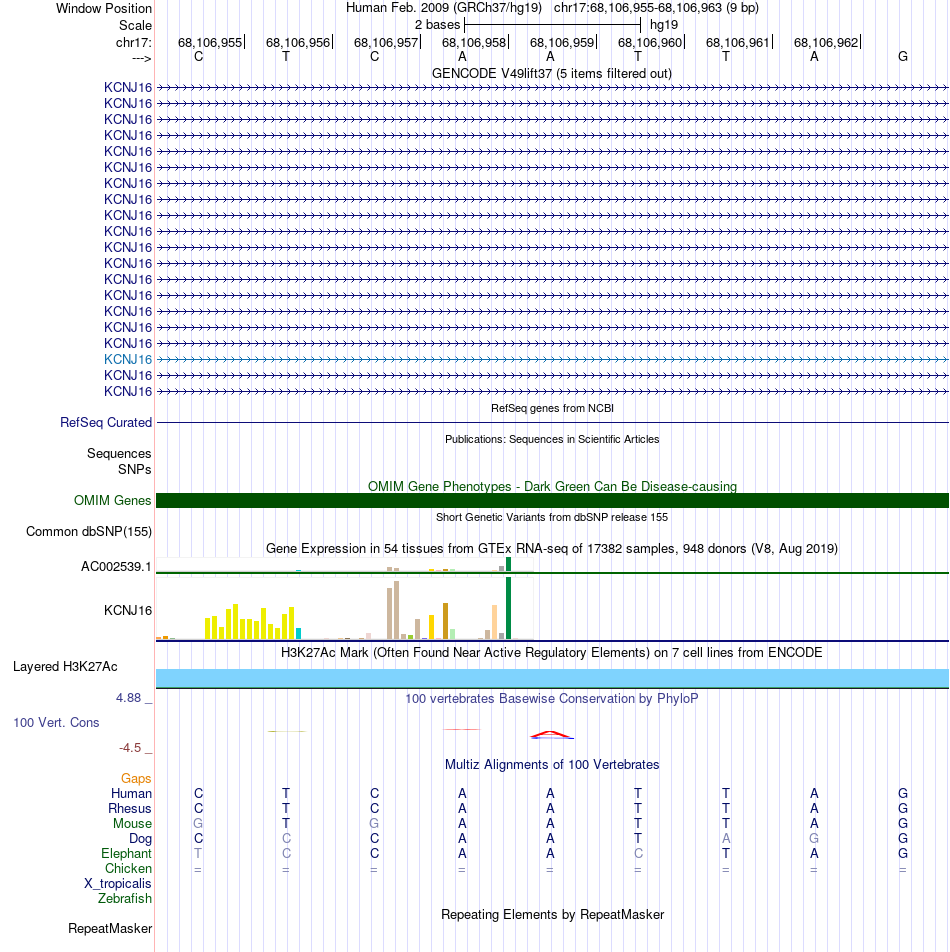Screen dimensions: 950x952
Task: Click the G base in Rhesus alignment row
Action: click(903, 809)
